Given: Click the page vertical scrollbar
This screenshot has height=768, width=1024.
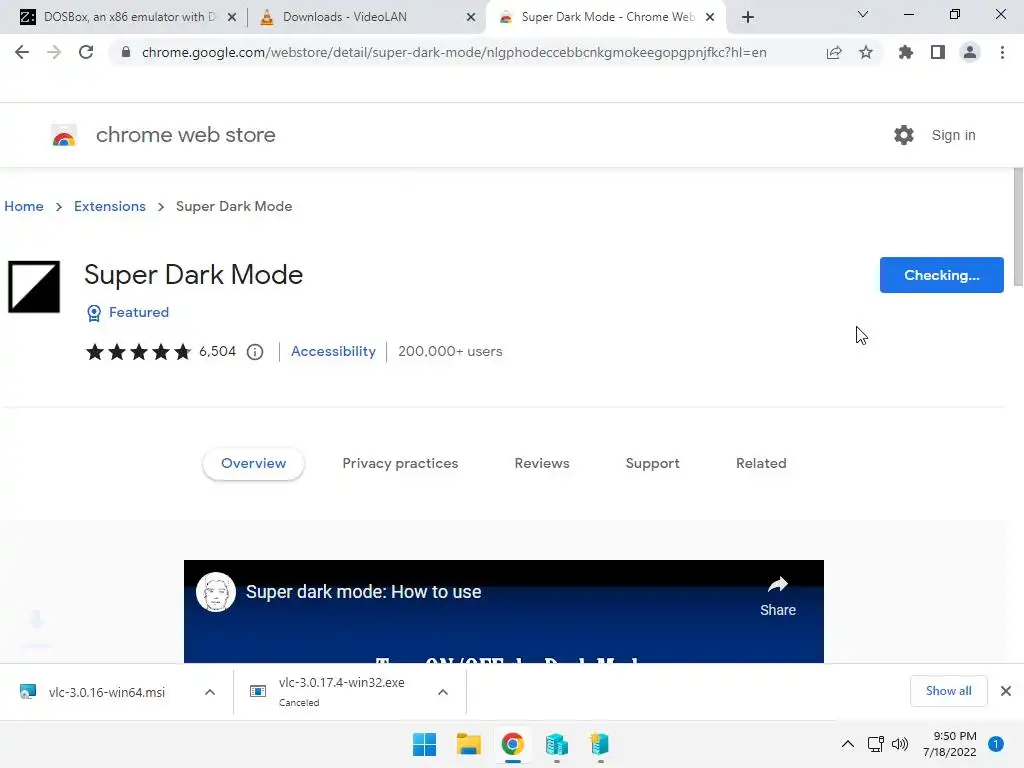Looking at the screenshot, I should click(1018, 227).
